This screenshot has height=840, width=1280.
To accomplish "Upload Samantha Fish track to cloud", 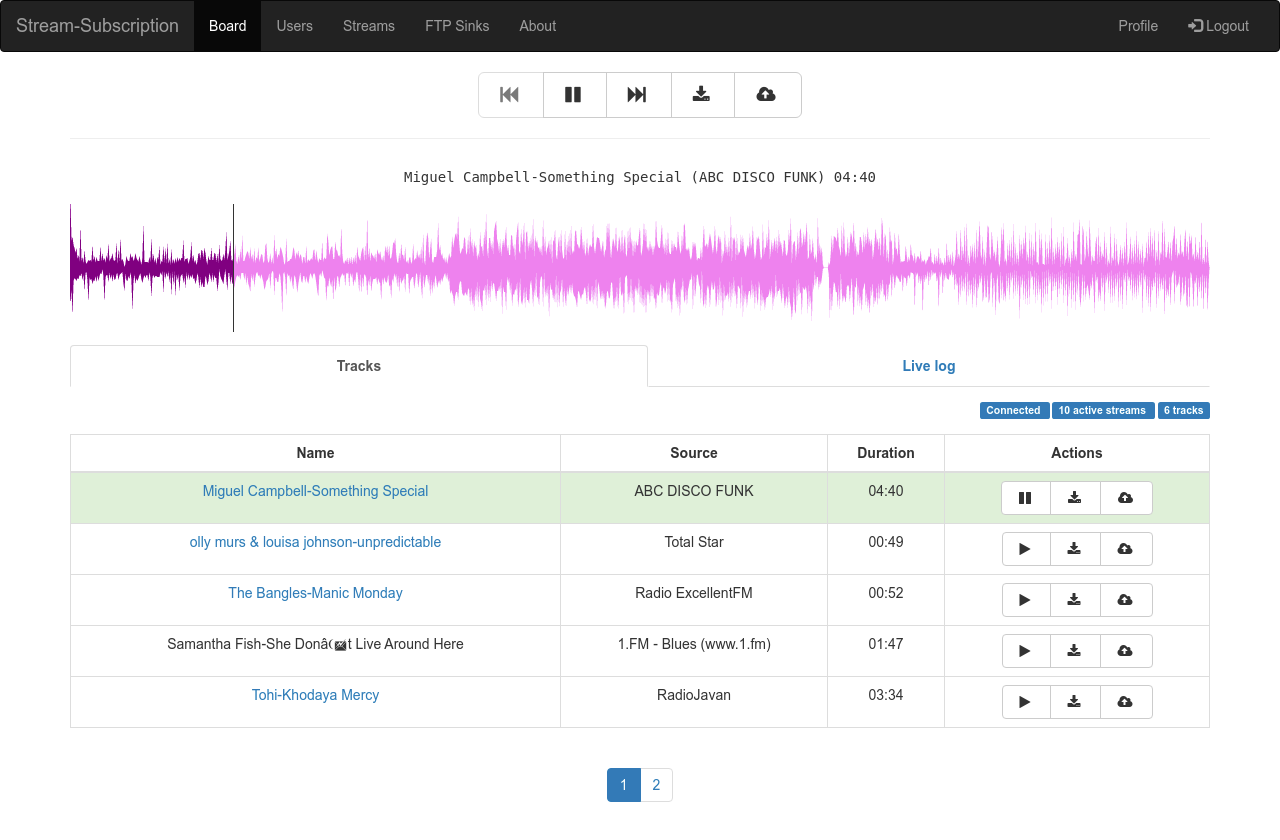I will click(1126, 651).
